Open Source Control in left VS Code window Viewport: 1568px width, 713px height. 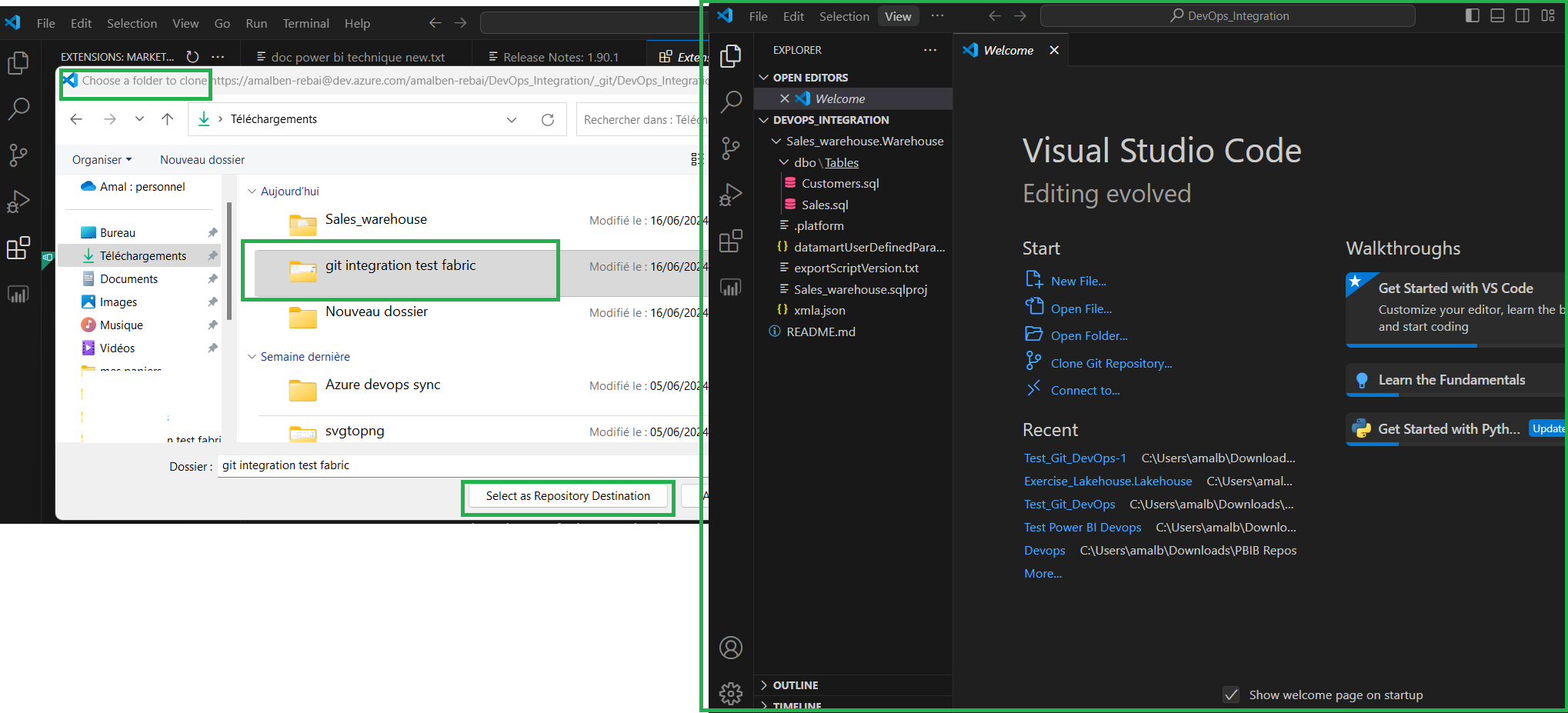18,155
